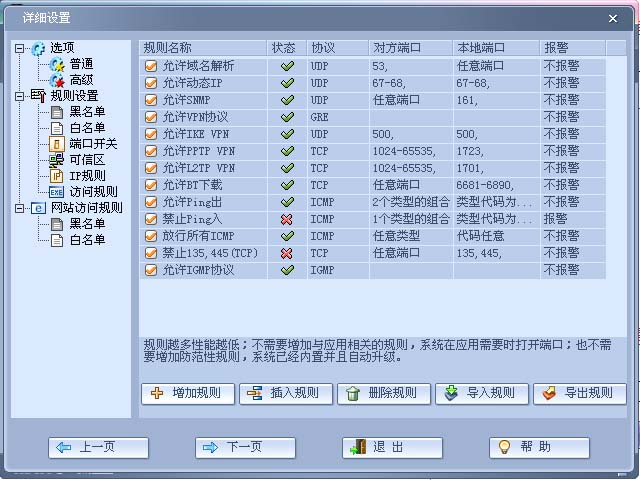Click the 插入规则 button

[286, 394]
